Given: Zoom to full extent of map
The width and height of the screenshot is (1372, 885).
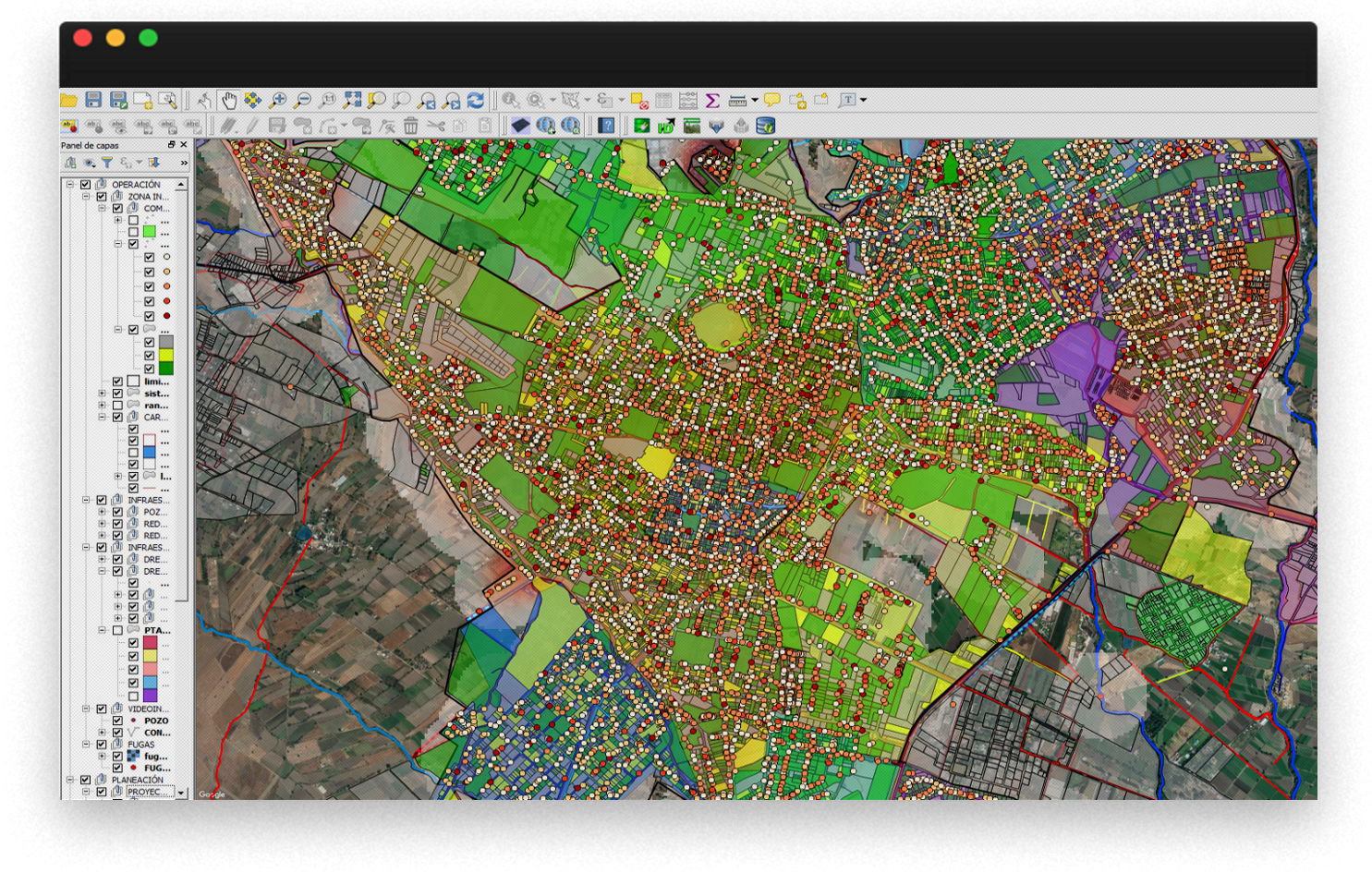Looking at the screenshot, I should [352, 100].
